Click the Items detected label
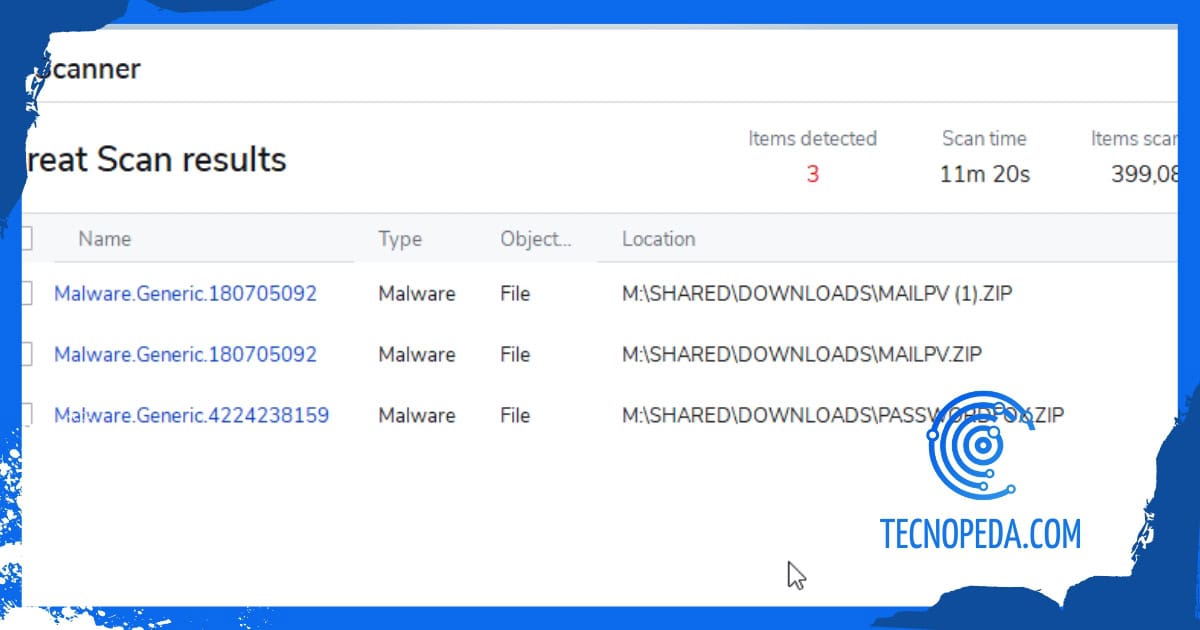Viewport: 1200px width, 630px height. 812,138
